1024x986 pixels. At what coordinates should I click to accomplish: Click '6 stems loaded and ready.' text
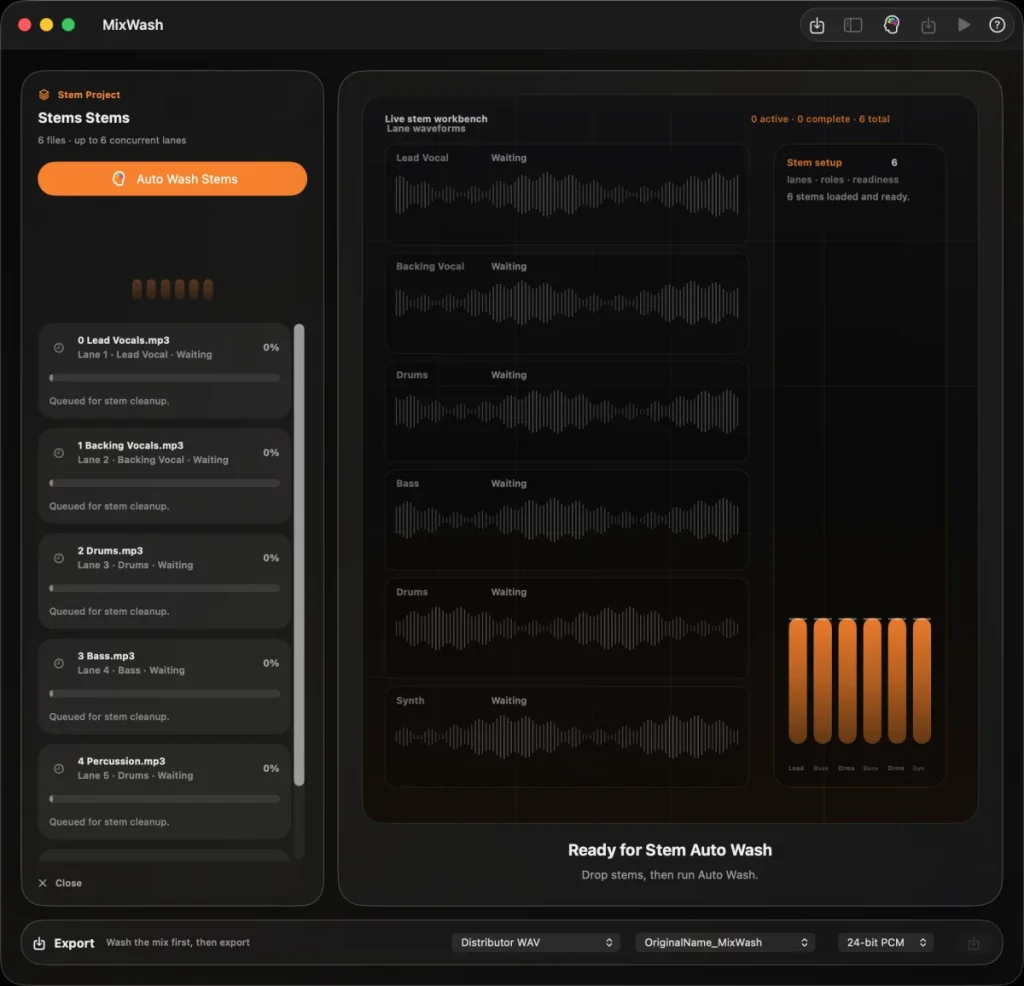pos(848,197)
